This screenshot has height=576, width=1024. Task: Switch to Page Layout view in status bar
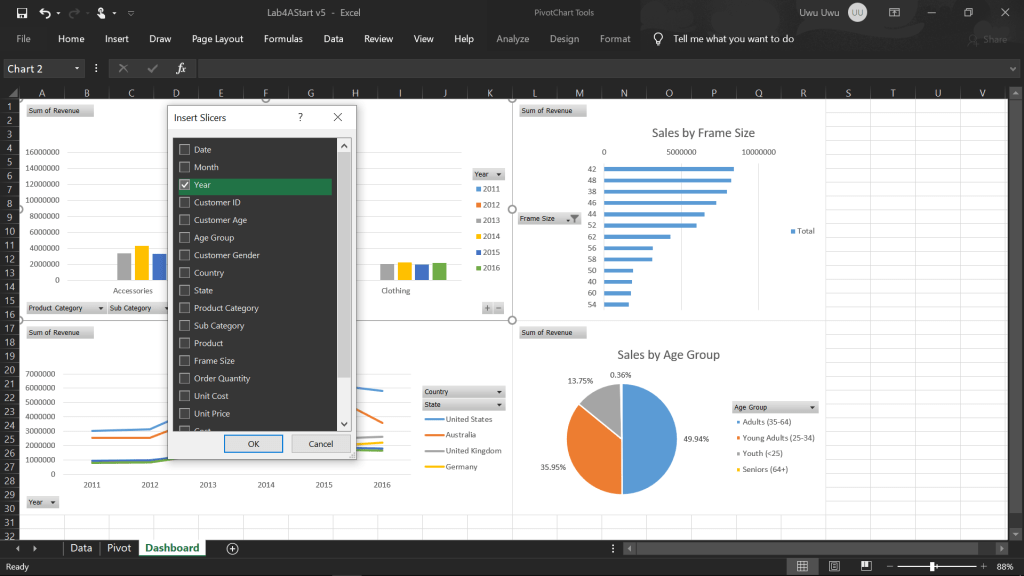[x=833, y=566]
